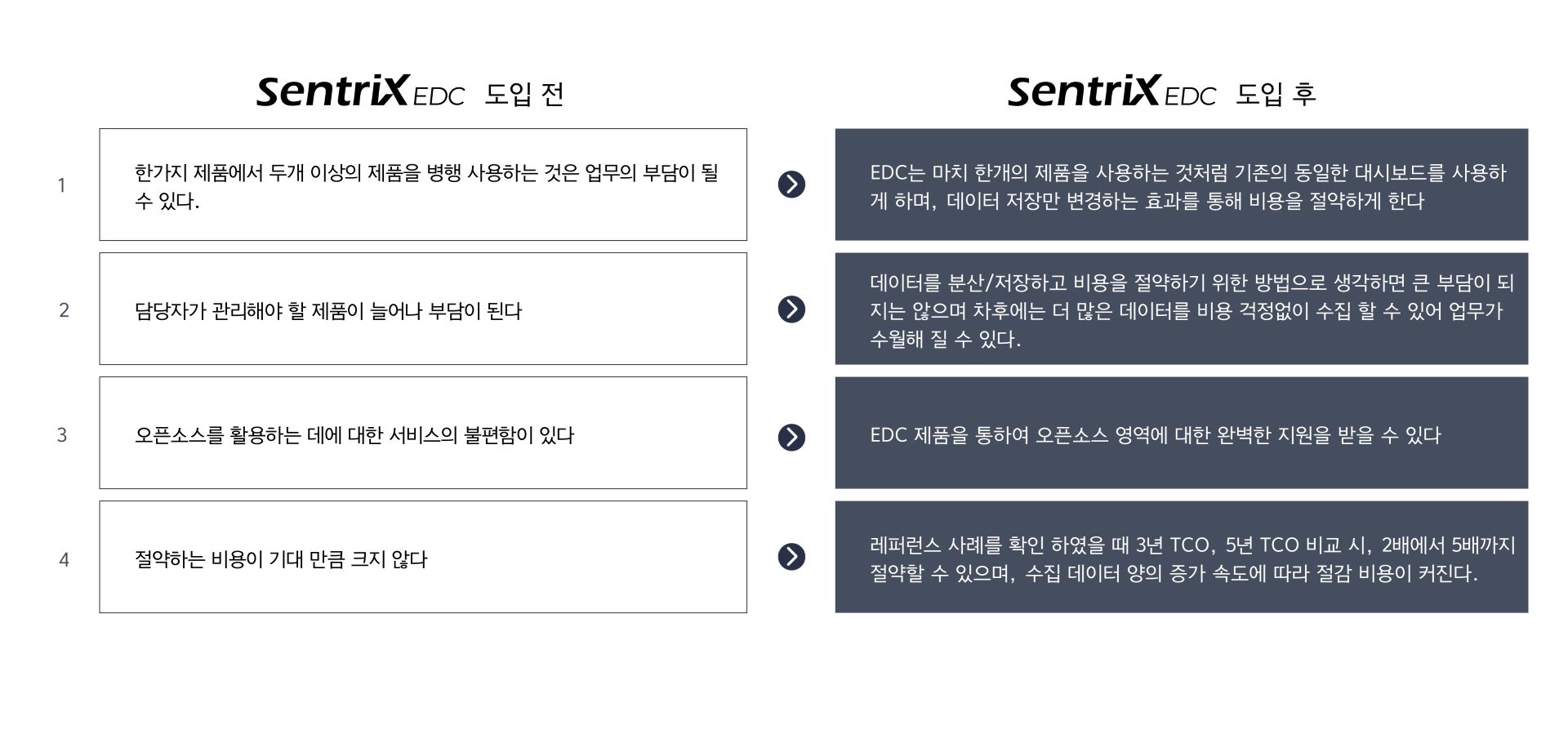Screen dimensions: 1568x734
Task: Select the dark box about 오픈소스 완벽한 지원
Action: pyautogui.click(x=1181, y=433)
